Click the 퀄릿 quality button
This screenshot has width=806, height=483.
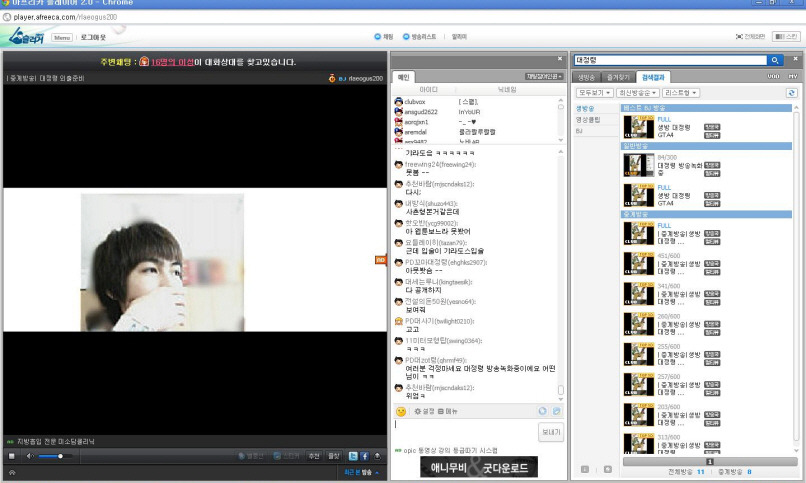[x=334, y=456]
